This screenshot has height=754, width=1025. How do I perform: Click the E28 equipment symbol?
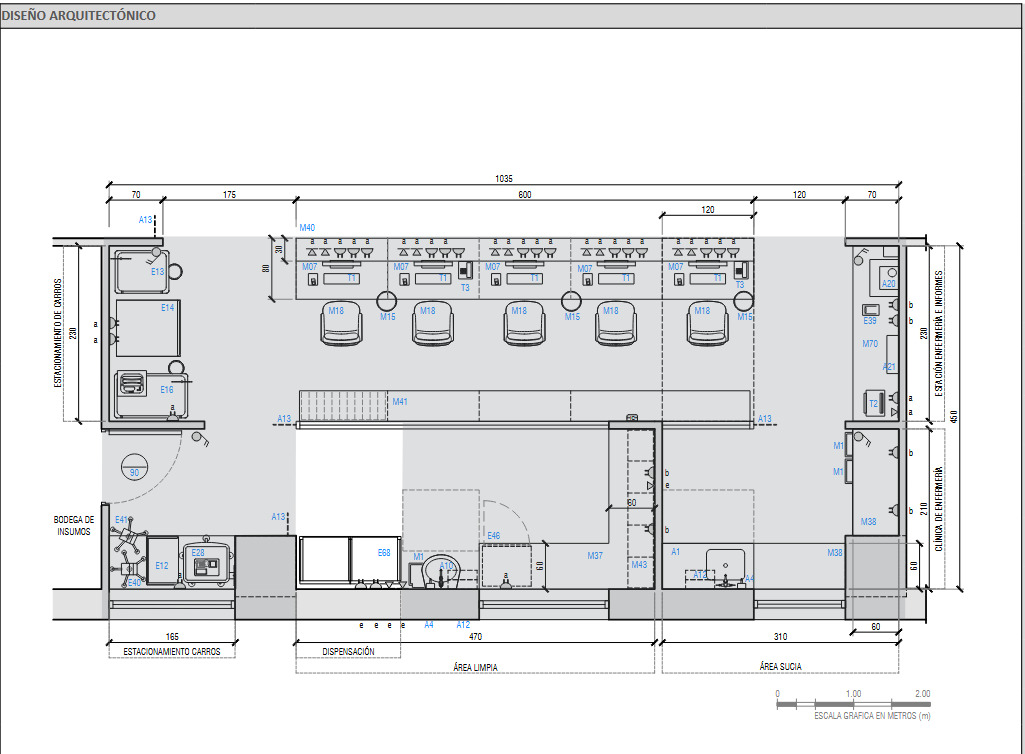[x=207, y=564]
